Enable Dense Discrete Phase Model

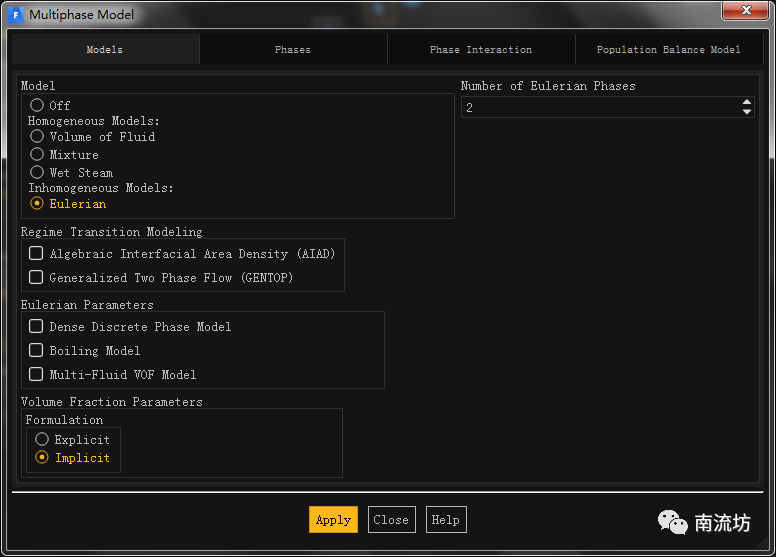pos(36,326)
